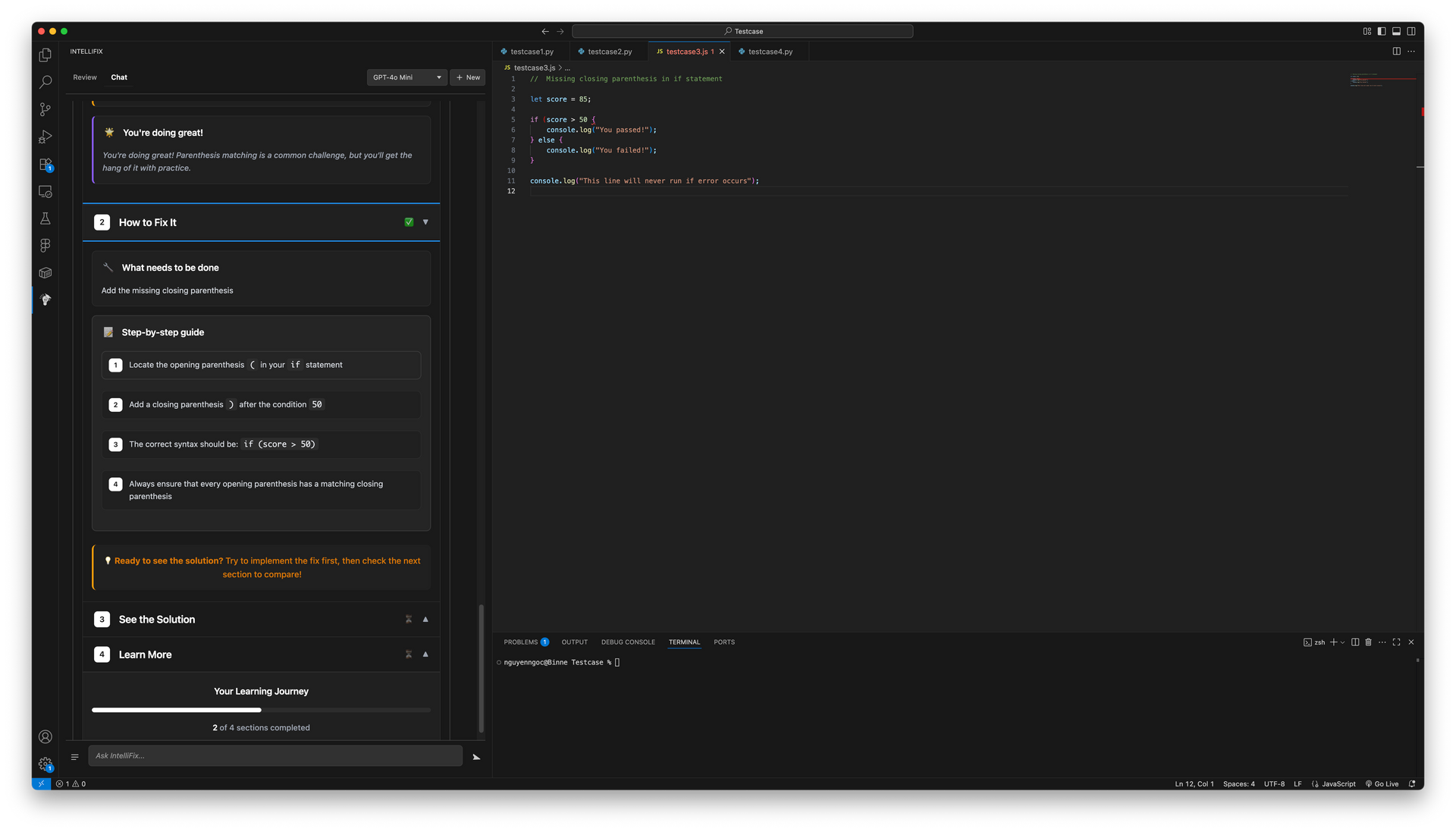Expand the See the Solution section
This screenshot has width=1456, height=832.
click(425, 620)
